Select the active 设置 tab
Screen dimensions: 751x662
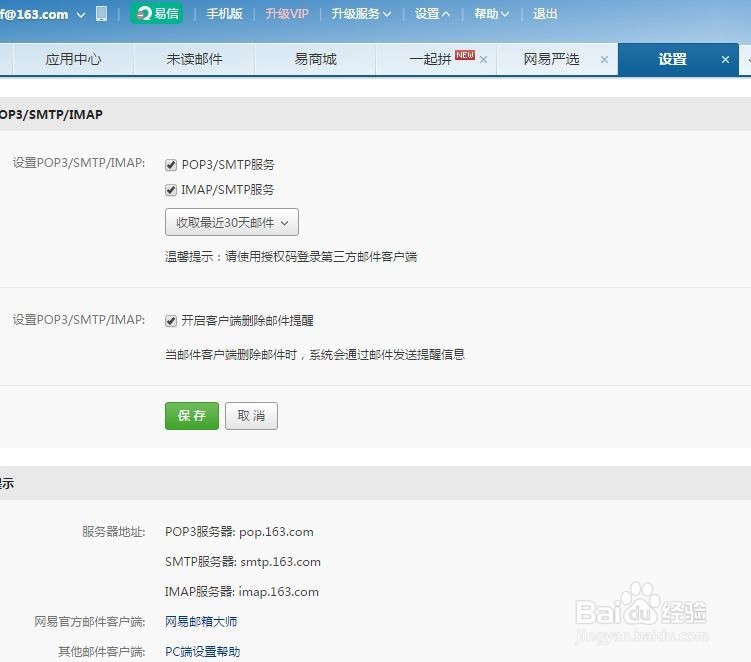tap(672, 59)
